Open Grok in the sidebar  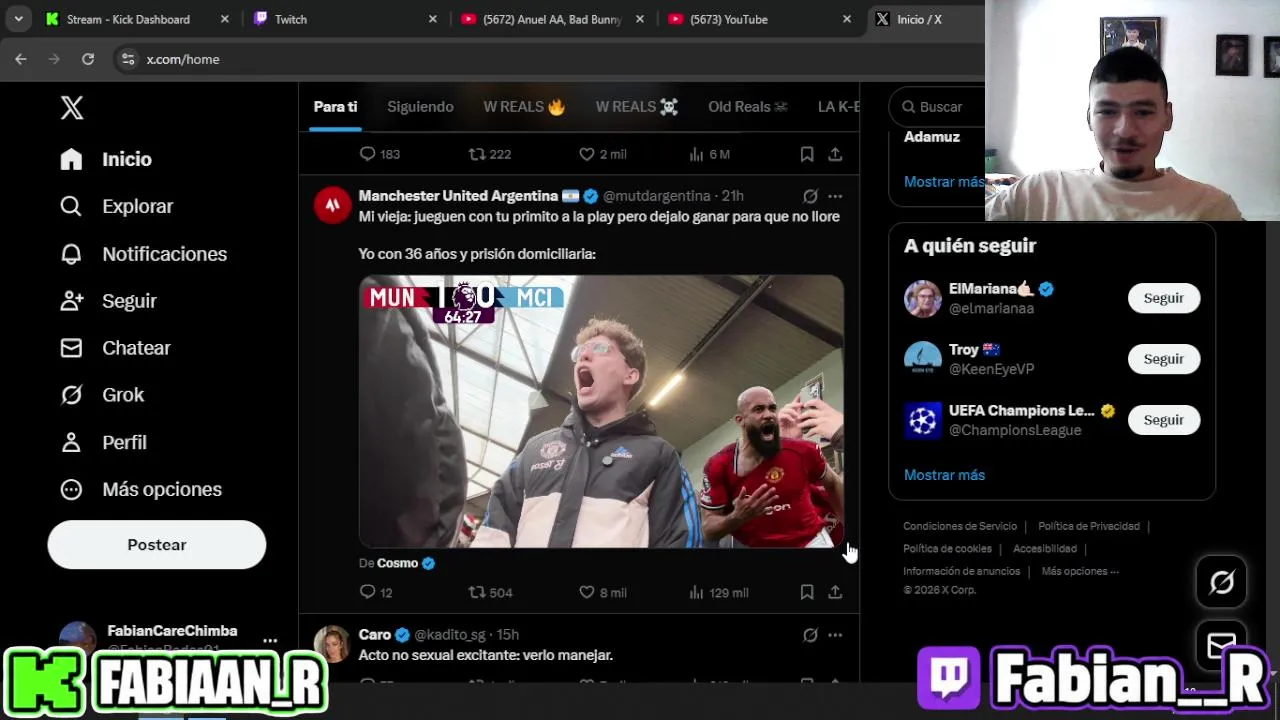pyautogui.click(x=102, y=395)
